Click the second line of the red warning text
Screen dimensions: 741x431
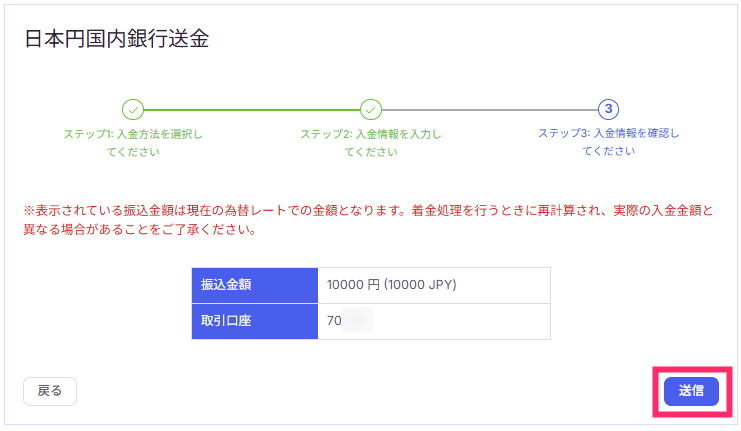tap(140, 230)
